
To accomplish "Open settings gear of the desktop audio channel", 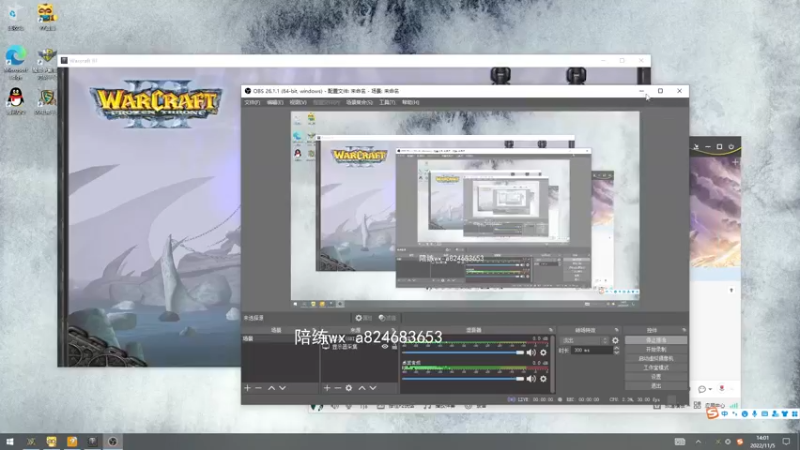I will pyautogui.click(x=543, y=379).
